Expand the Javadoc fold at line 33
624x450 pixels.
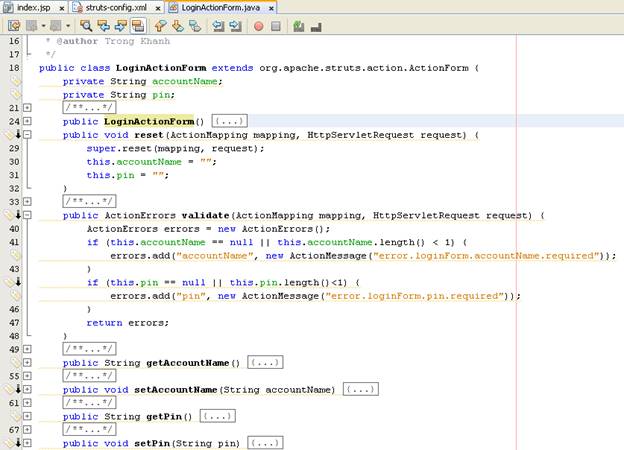coord(27,201)
